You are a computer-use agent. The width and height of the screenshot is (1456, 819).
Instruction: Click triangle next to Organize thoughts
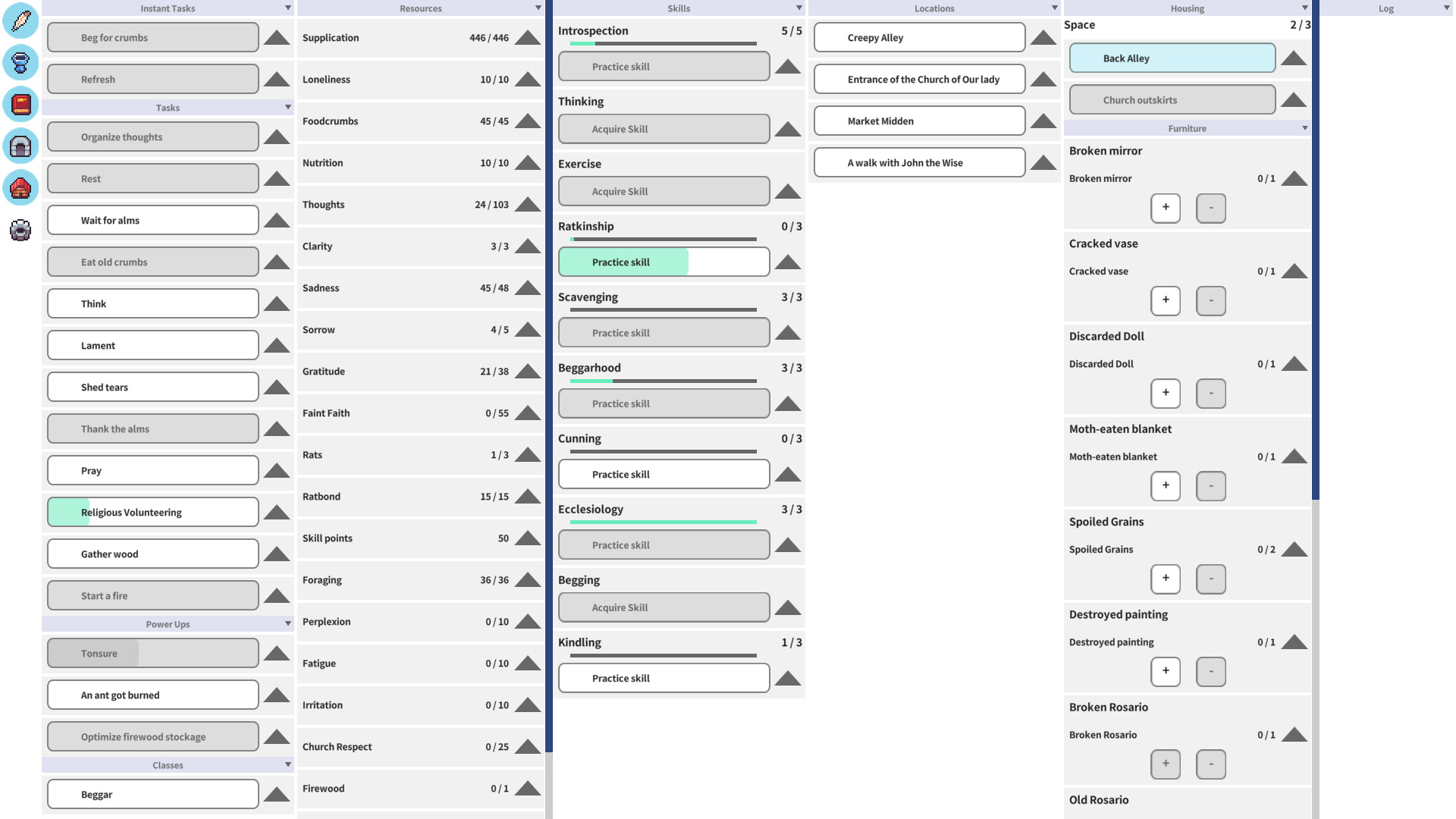click(x=277, y=136)
